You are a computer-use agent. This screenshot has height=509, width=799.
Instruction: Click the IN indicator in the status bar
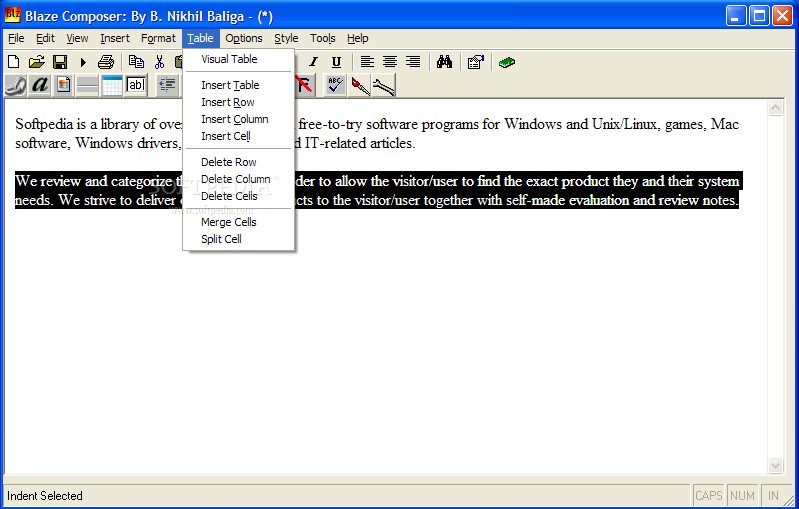[x=774, y=496]
